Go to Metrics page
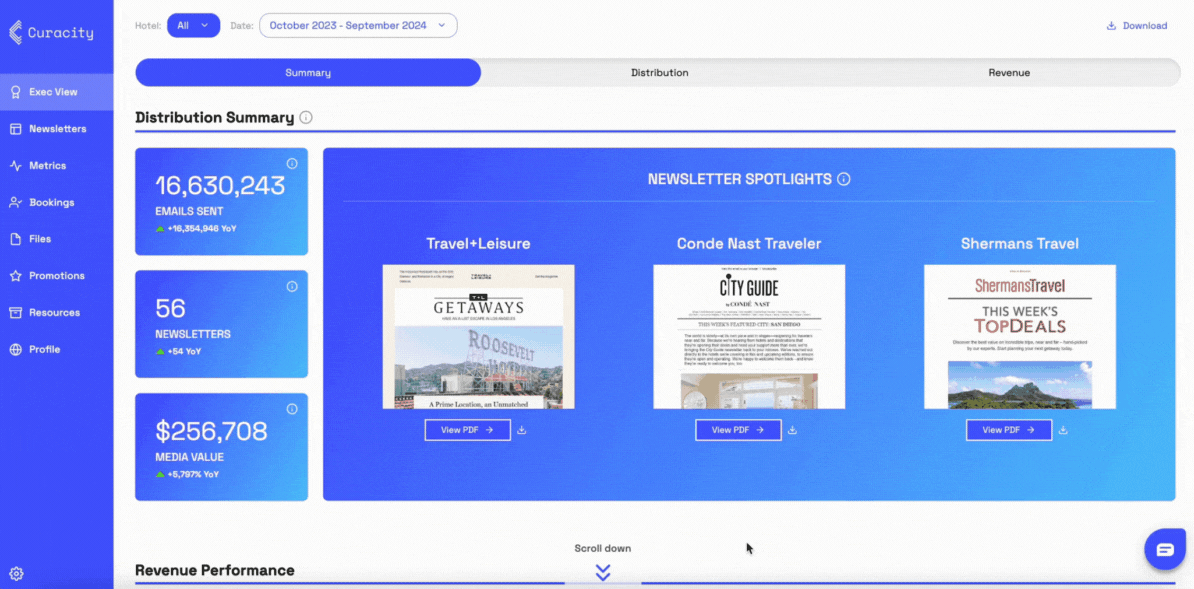 [x=56, y=165]
